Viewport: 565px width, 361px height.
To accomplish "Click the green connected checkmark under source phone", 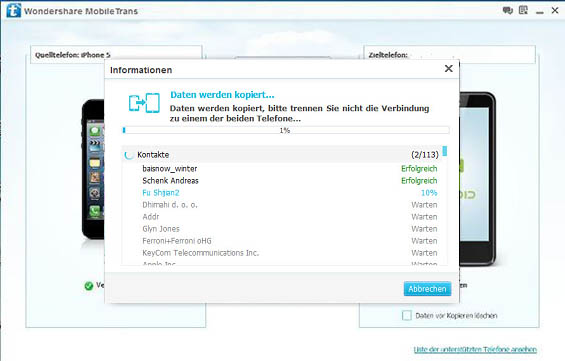I will pos(89,286).
